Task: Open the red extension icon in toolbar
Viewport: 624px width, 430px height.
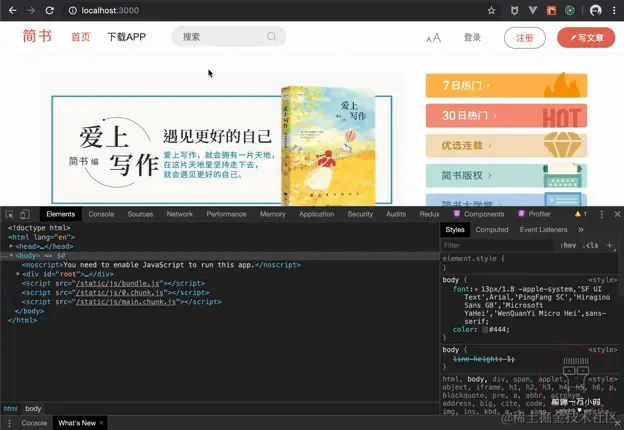Action: [x=551, y=11]
